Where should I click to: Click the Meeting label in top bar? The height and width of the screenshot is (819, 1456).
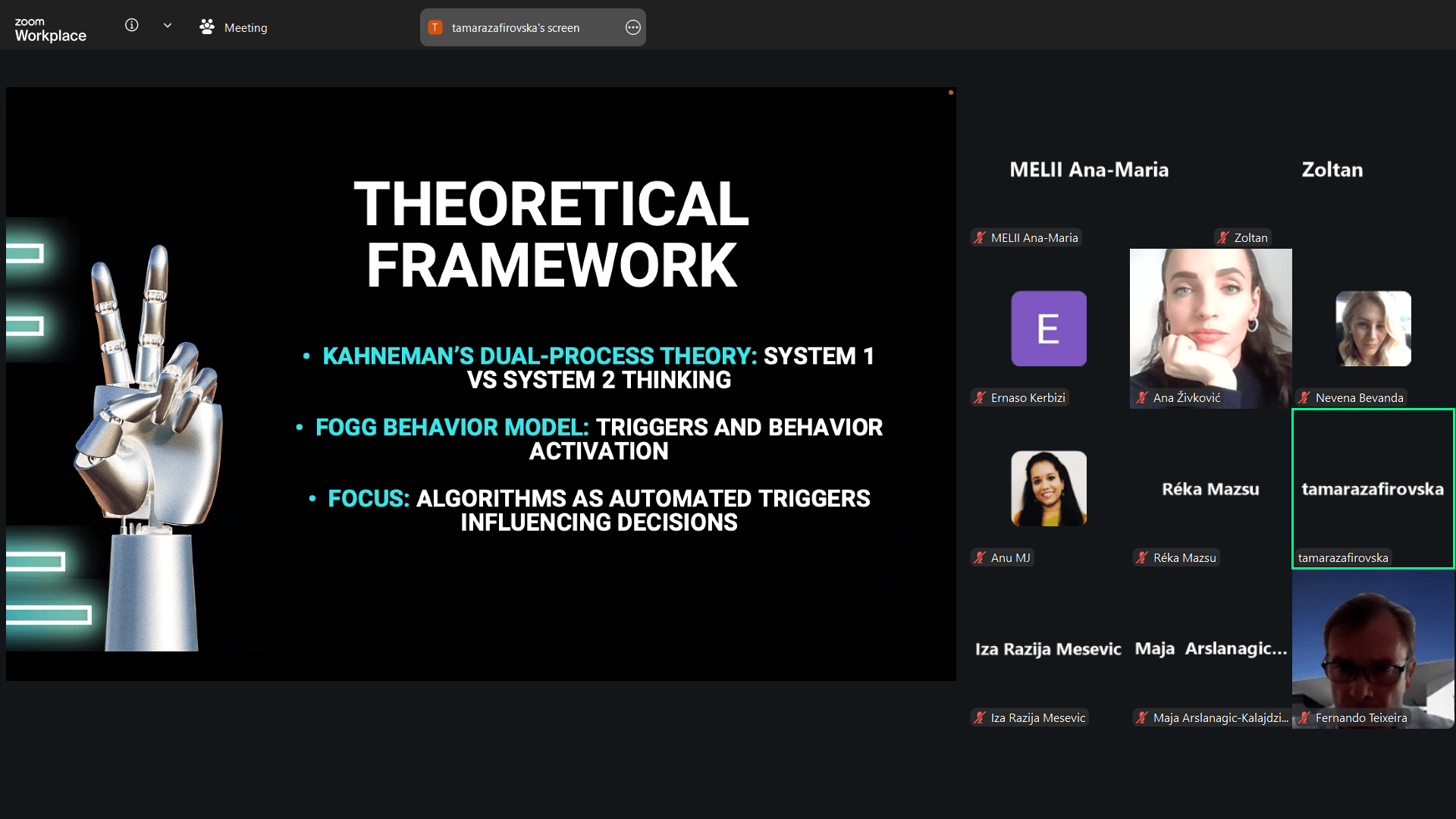pos(246,27)
